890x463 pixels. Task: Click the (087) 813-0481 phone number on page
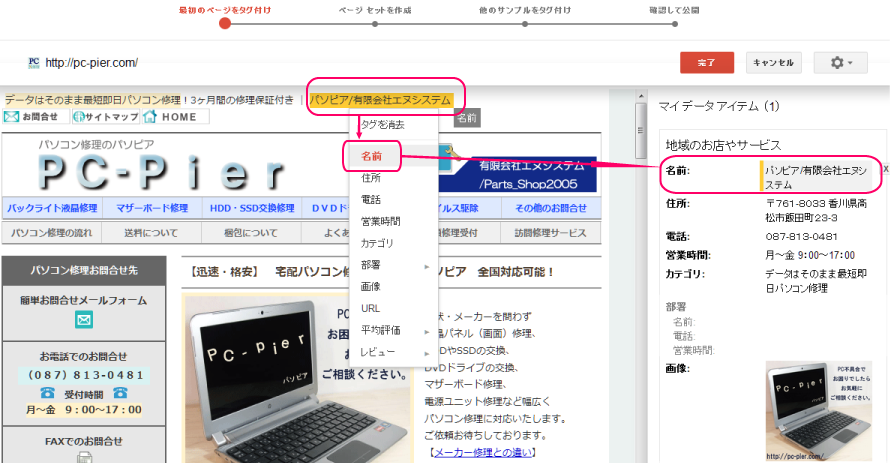(85, 375)
